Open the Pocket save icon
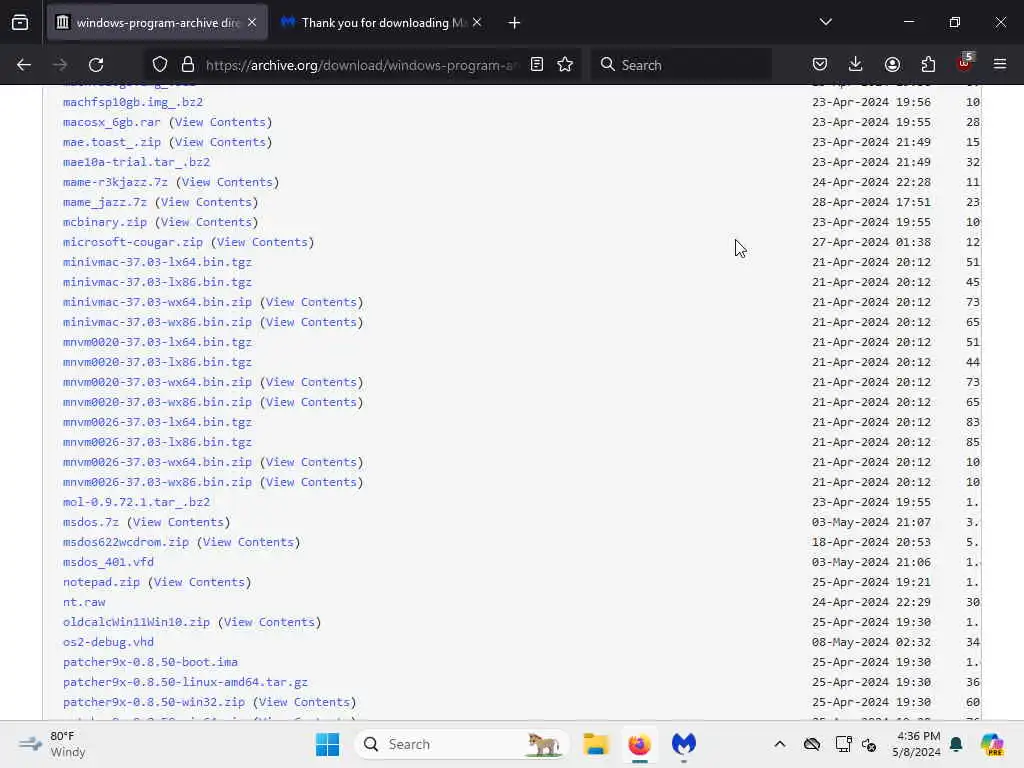The width and height of the screenshot is (1024, 768). pyautogui.click(x=820, y=65)
